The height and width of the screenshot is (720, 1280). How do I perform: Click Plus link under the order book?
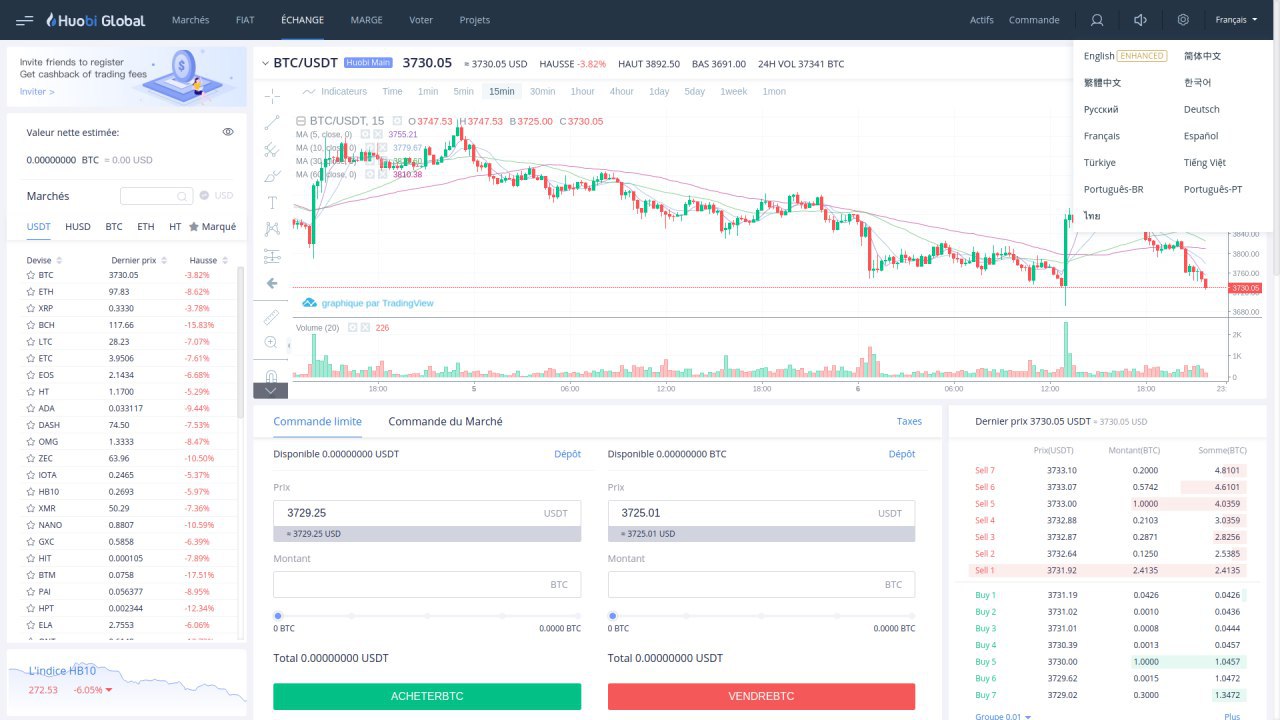[1232, 716]
